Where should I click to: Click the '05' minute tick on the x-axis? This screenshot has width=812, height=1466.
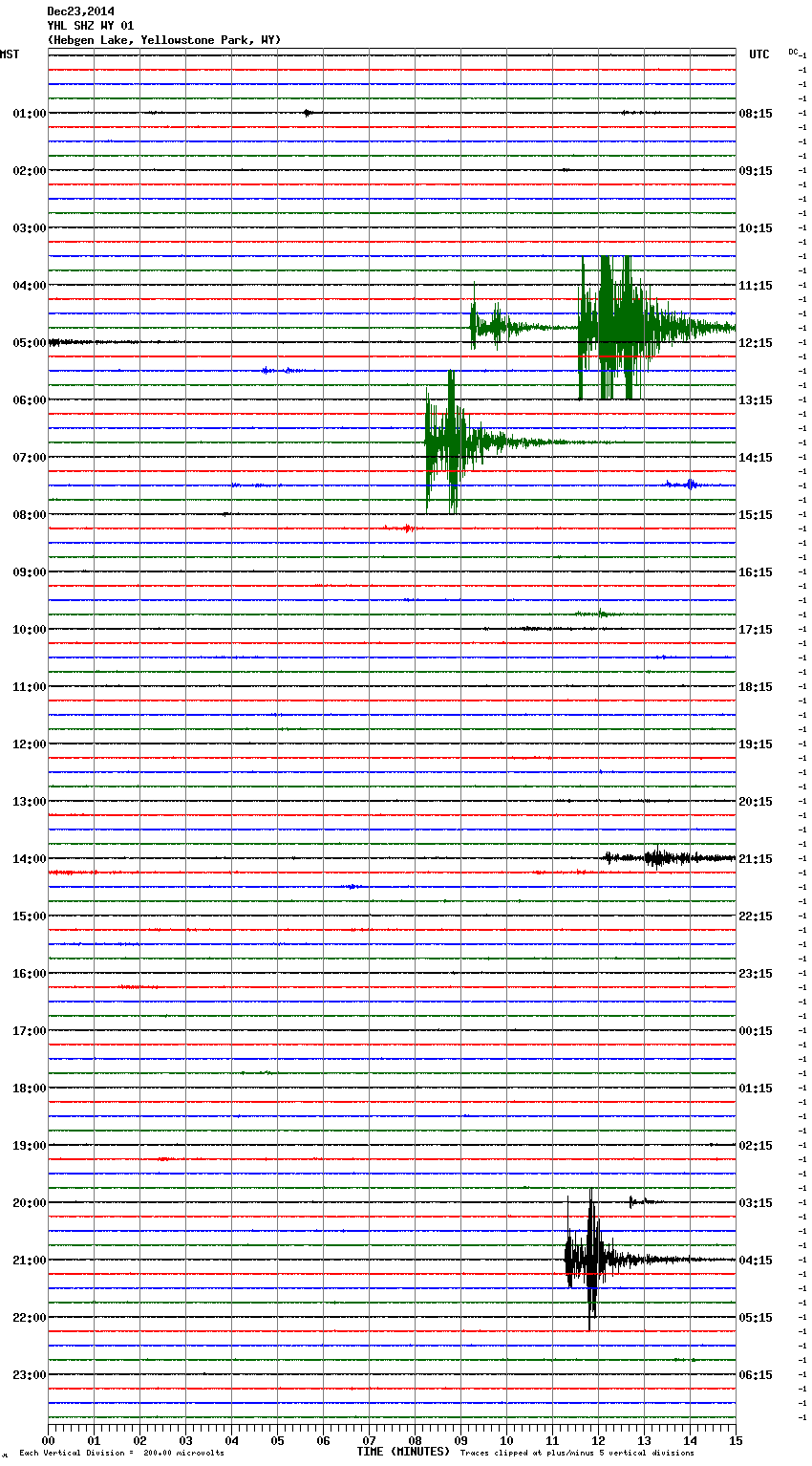click(x=277, y=1440)
